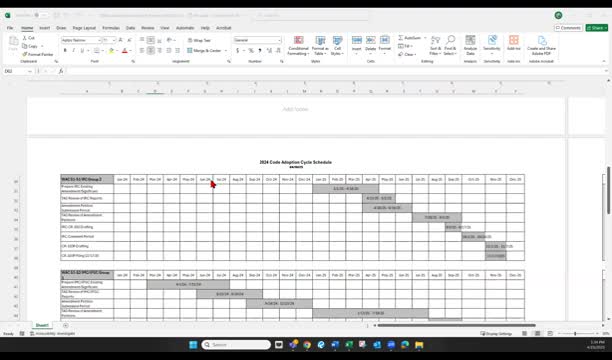Viewport: 612px width, 360px height.
Task: Toggle italic formatting
Action: coord(73,51)
